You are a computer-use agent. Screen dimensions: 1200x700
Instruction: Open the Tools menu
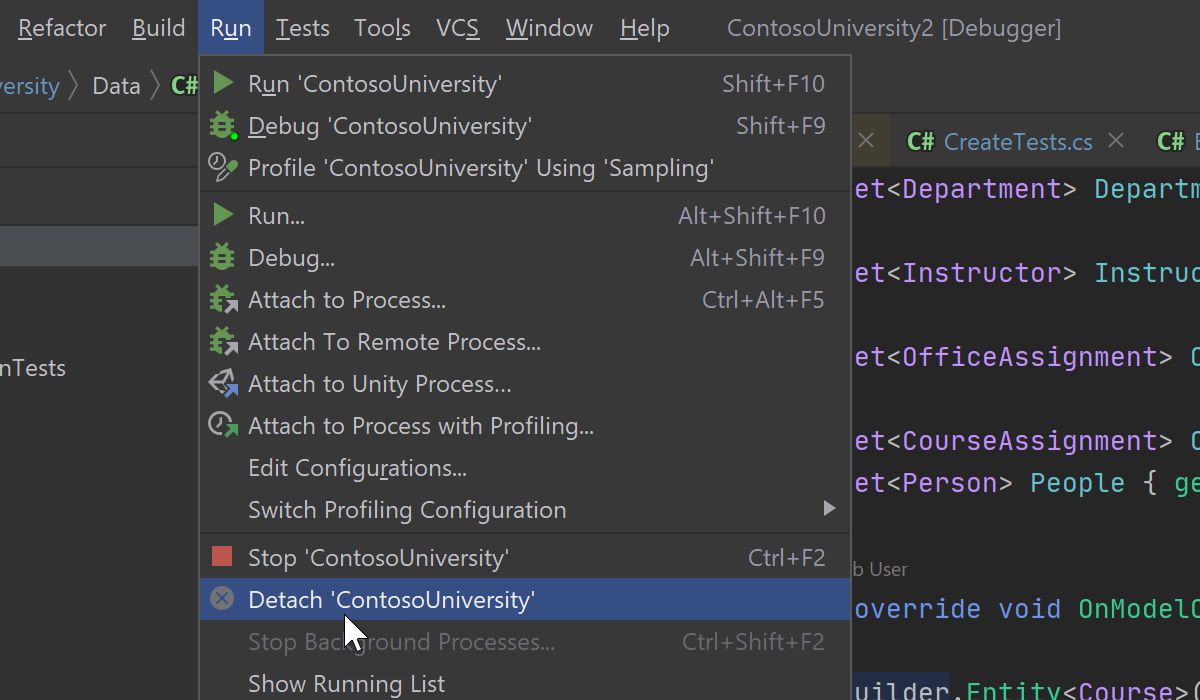pyautogui.click(x=383, y=28)
